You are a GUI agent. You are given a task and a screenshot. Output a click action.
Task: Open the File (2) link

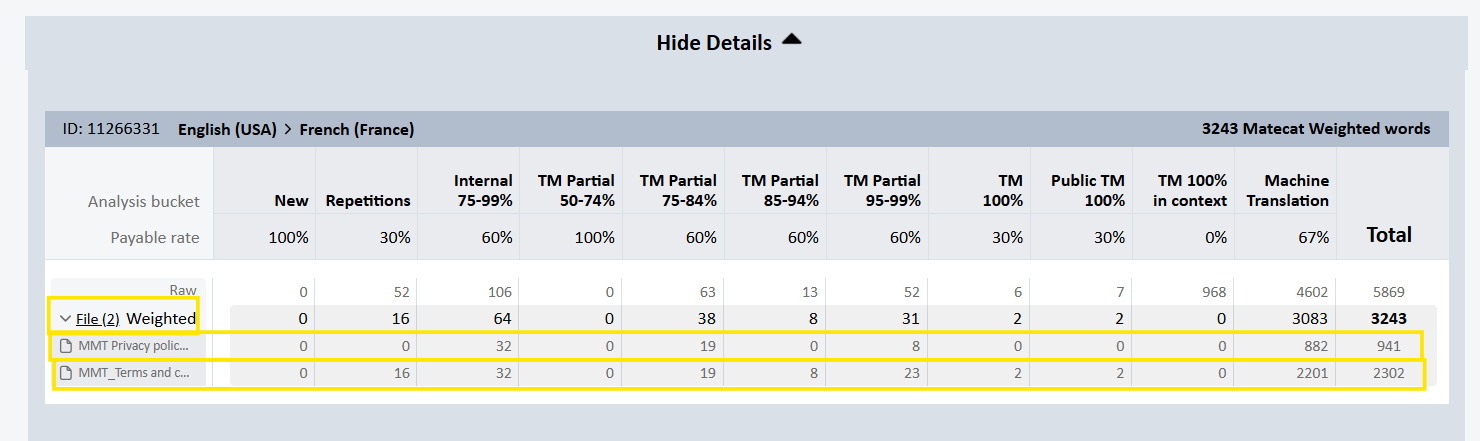[x=98, y=319]
